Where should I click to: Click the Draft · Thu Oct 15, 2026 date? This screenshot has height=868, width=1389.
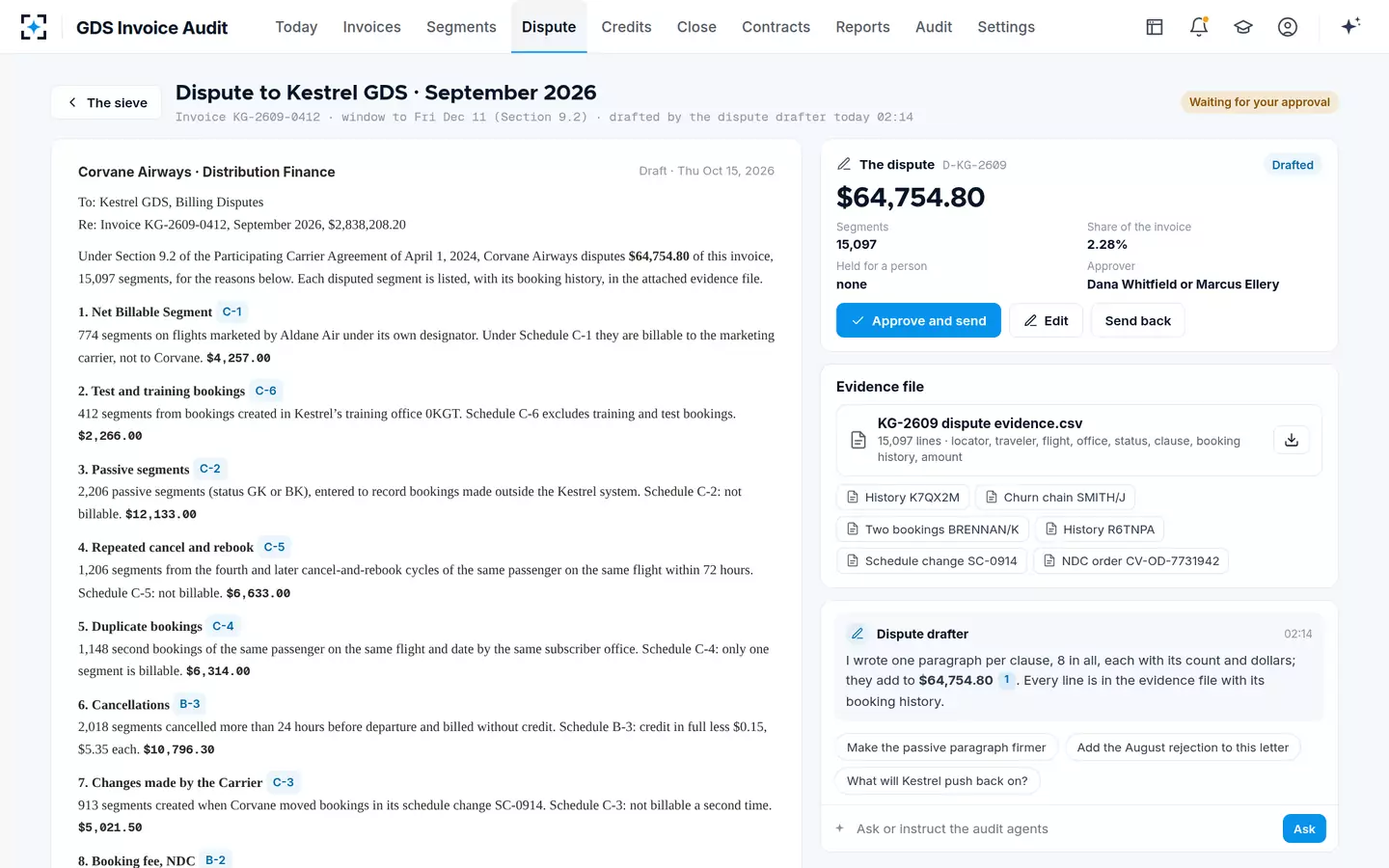706,171
